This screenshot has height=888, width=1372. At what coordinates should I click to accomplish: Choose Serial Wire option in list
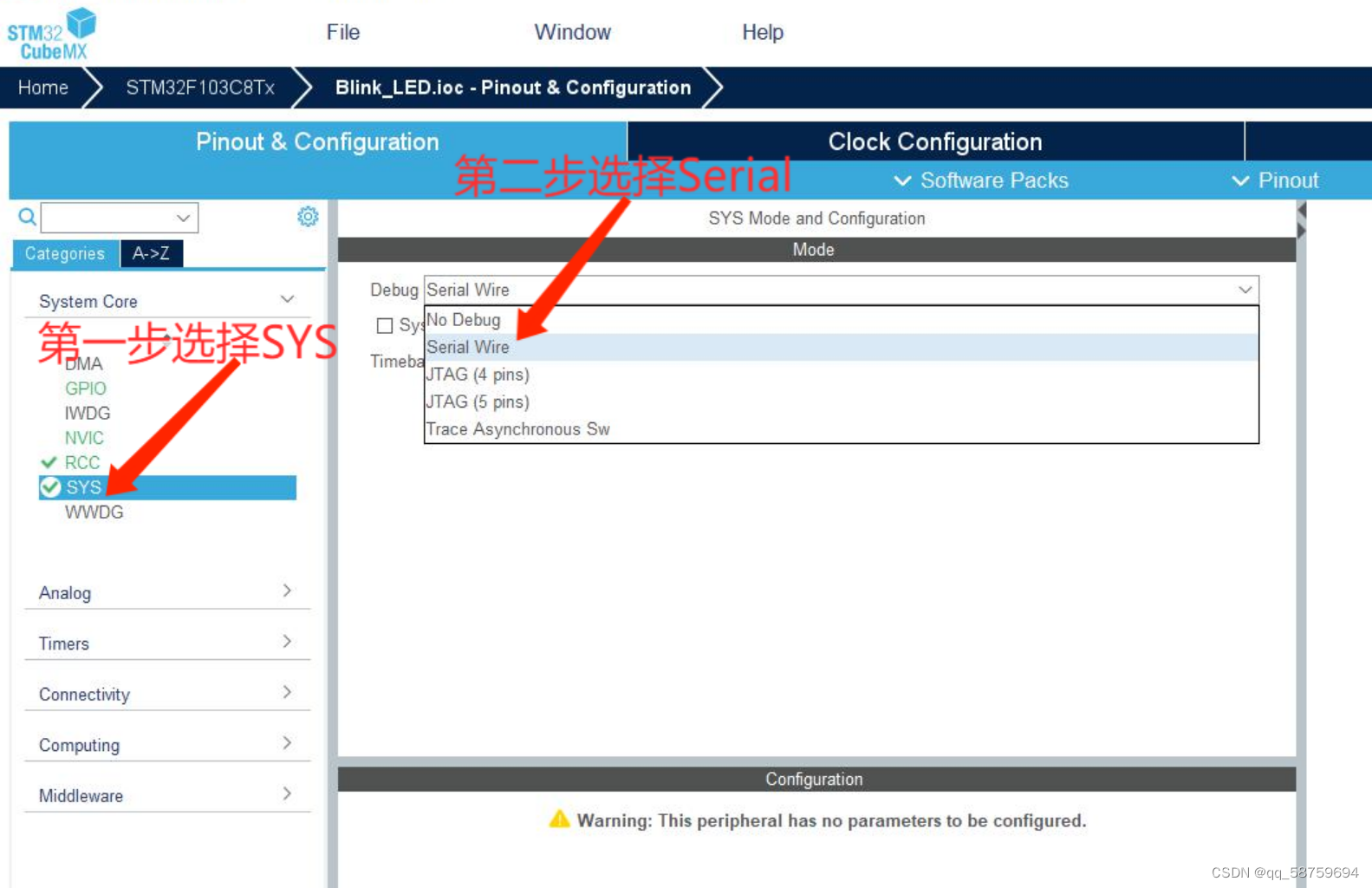click(x=842, y=347)
